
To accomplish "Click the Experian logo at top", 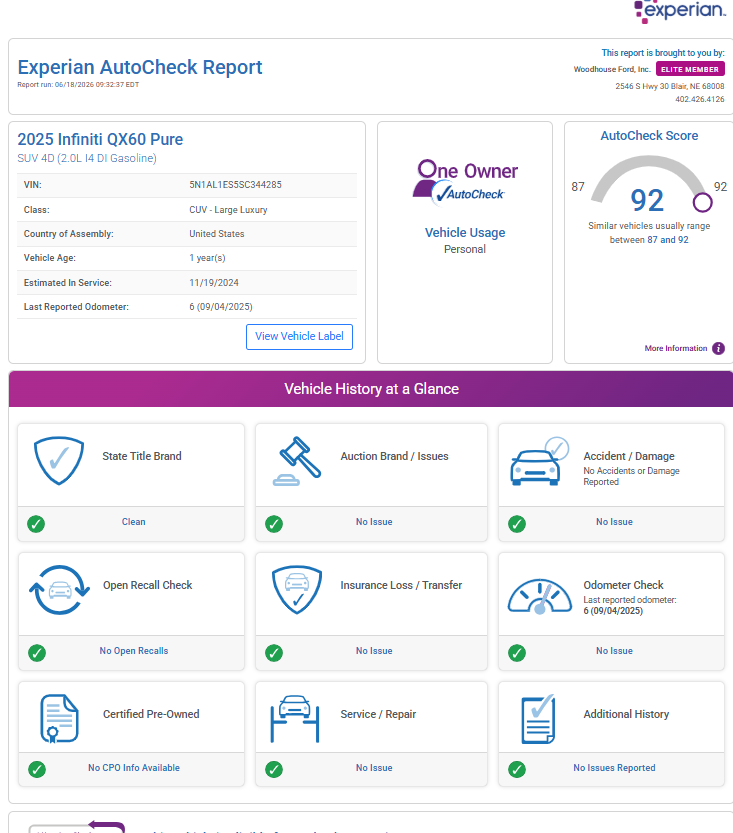I will click(x=680, y=11).
